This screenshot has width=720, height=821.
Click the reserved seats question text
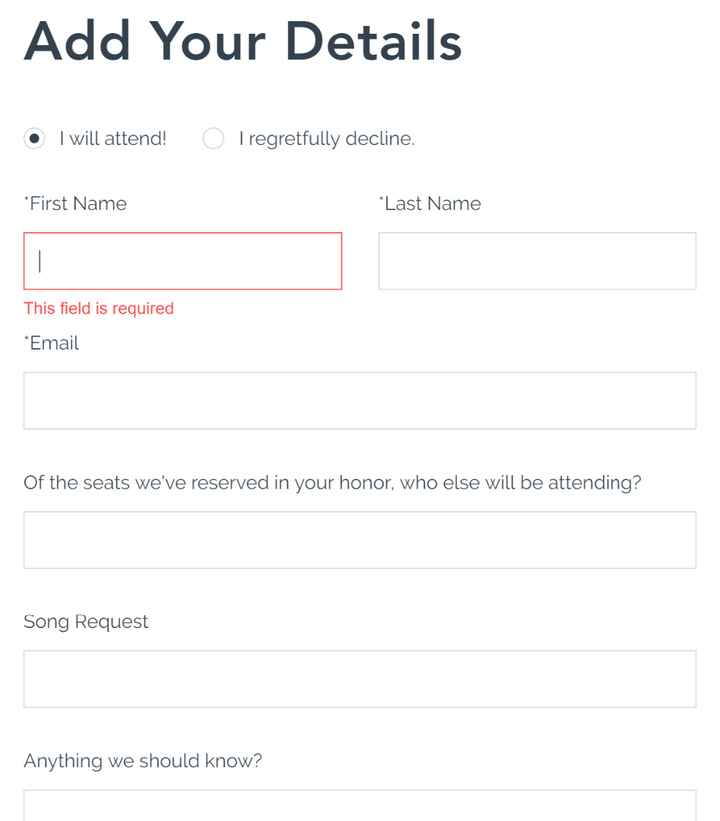(x=332, y=483)
